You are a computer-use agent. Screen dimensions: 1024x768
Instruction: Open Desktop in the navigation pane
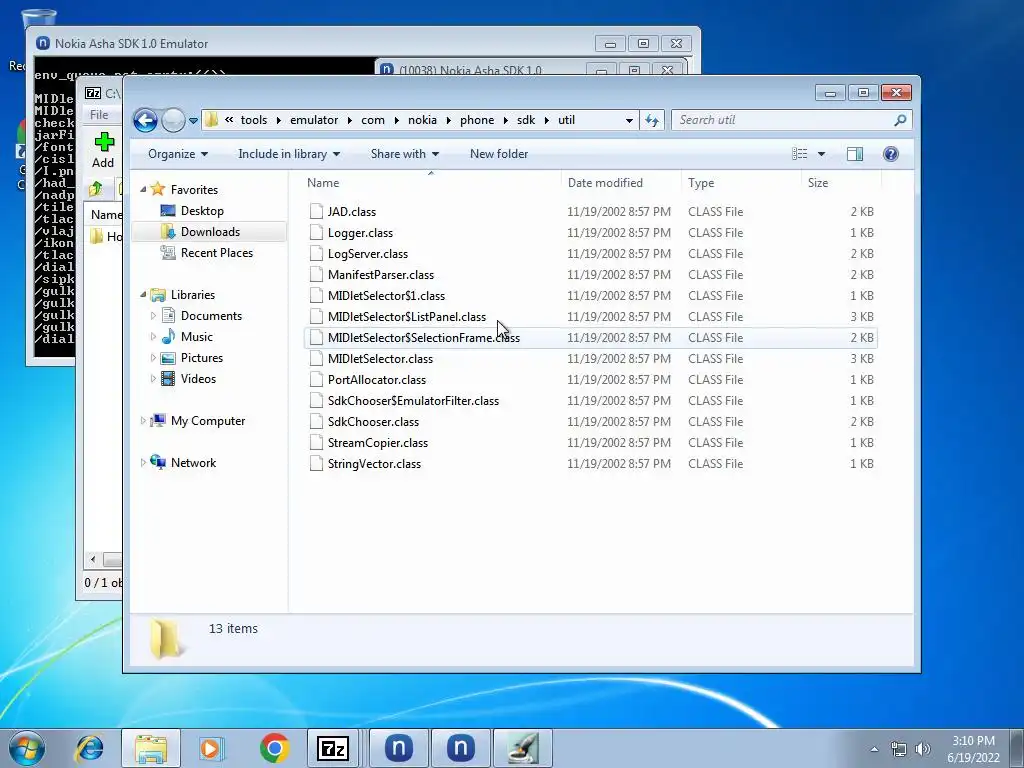click(202, 211)
